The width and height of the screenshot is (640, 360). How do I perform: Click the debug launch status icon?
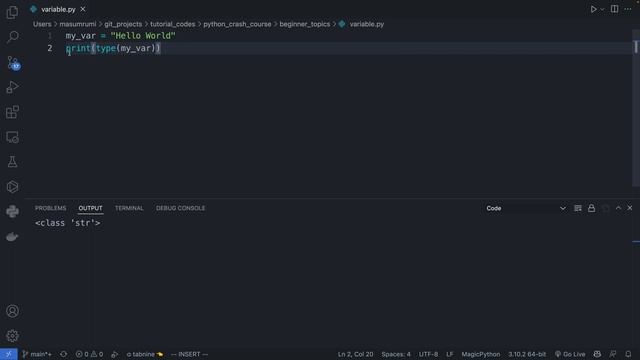tap(115, 354)
